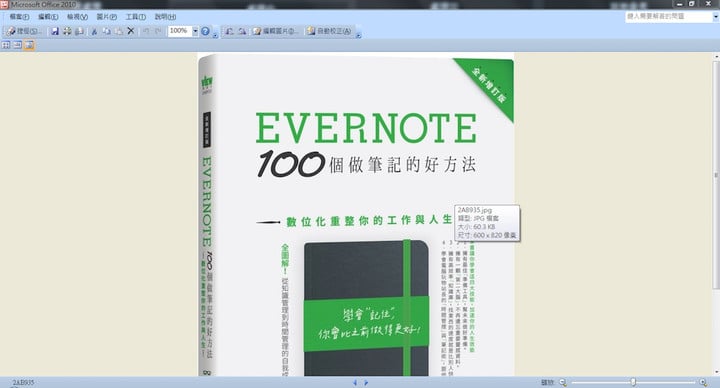Click the help question input box
720x388 pixels.
coord(669,17)
